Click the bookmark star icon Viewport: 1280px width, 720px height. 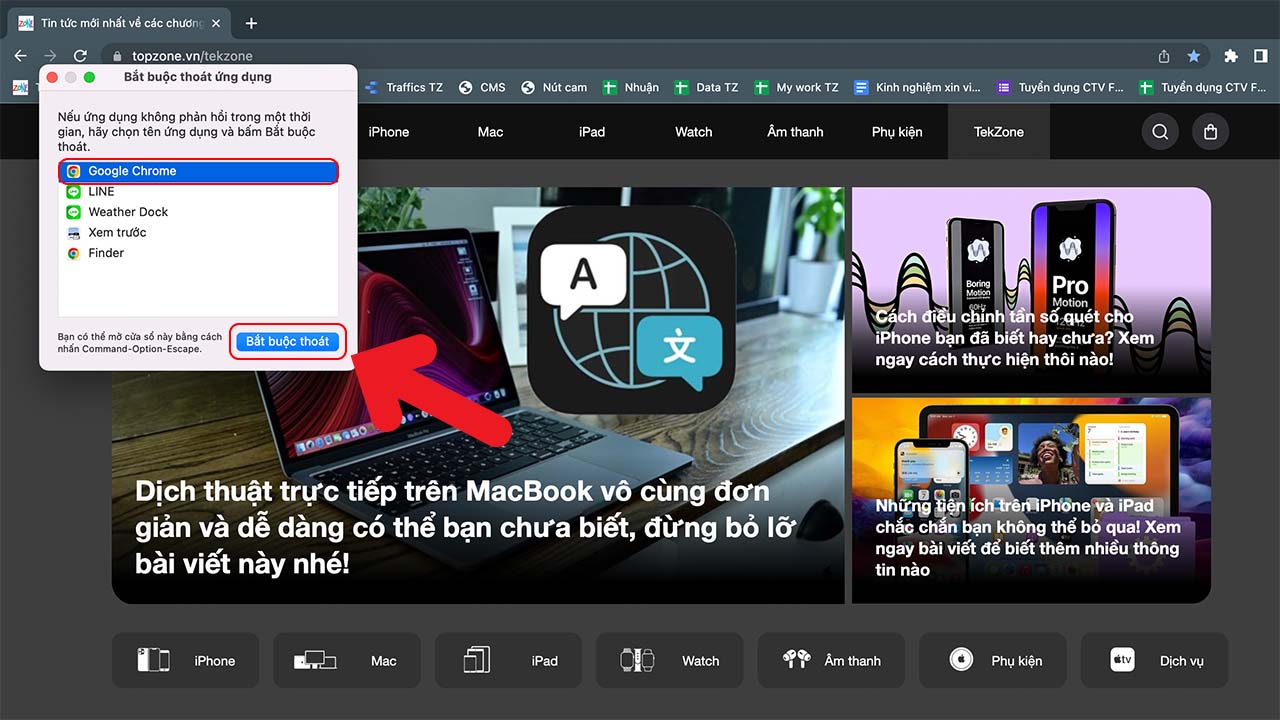tap(1193, 56)
